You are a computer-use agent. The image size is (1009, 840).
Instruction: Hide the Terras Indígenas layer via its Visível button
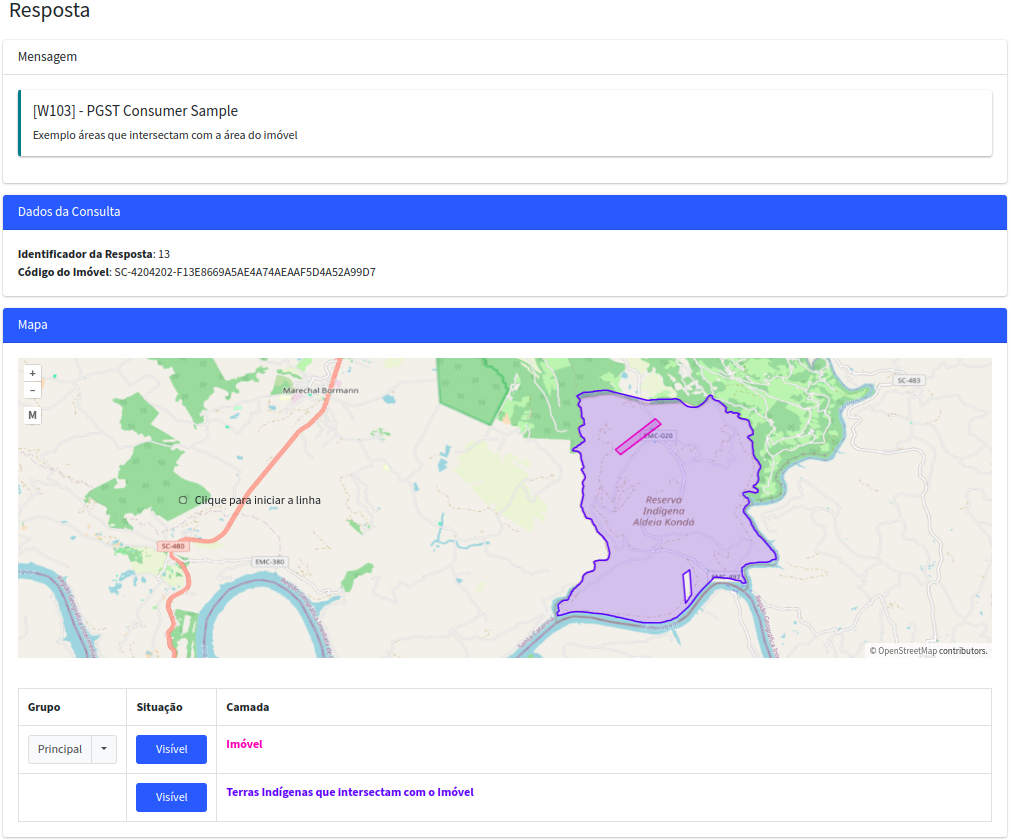(x=170, y=797)
